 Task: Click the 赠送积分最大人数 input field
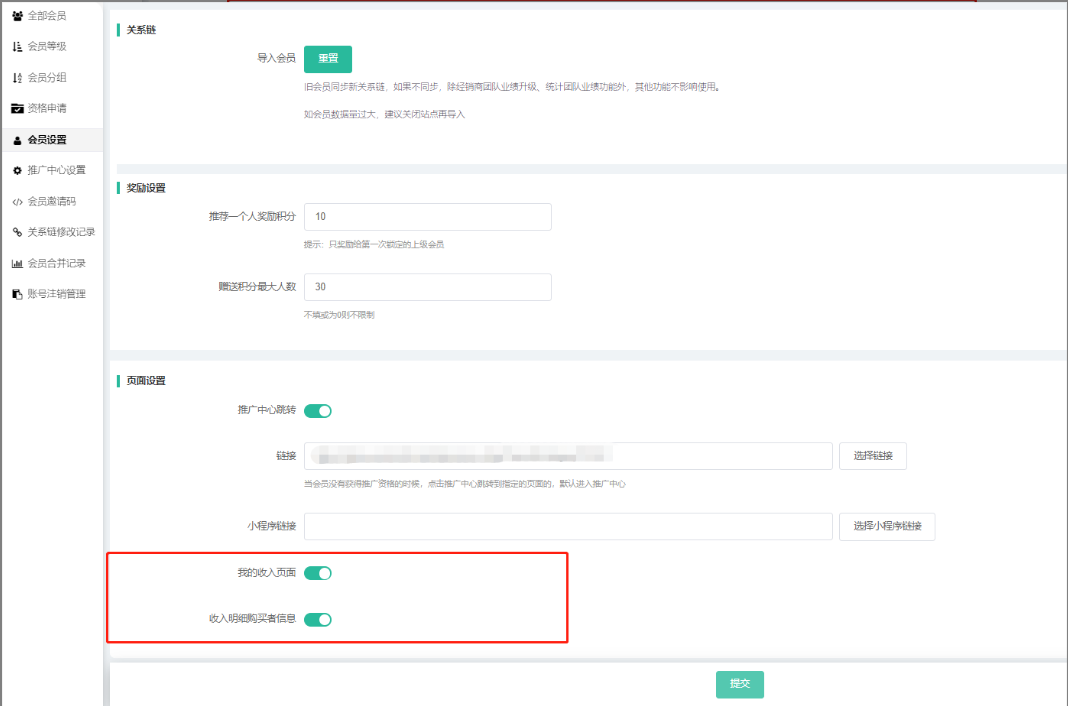[427, 287]
